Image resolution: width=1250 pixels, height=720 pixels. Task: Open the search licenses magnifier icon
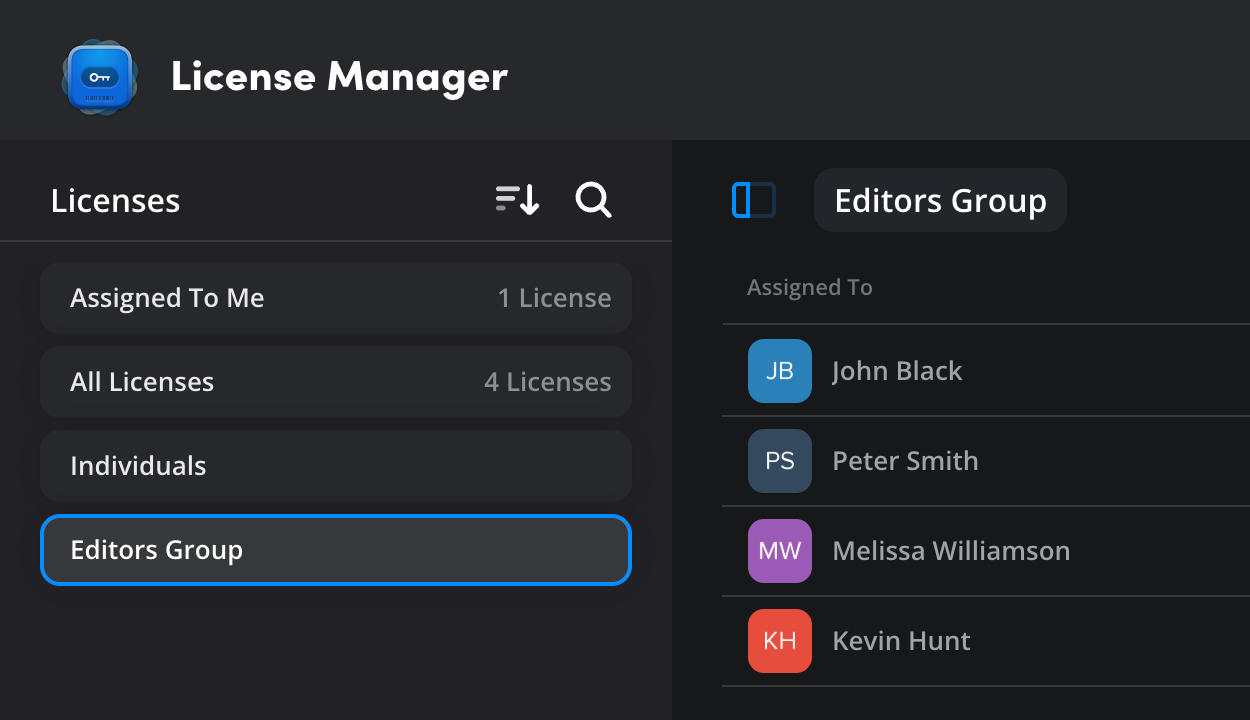point(594,200)
